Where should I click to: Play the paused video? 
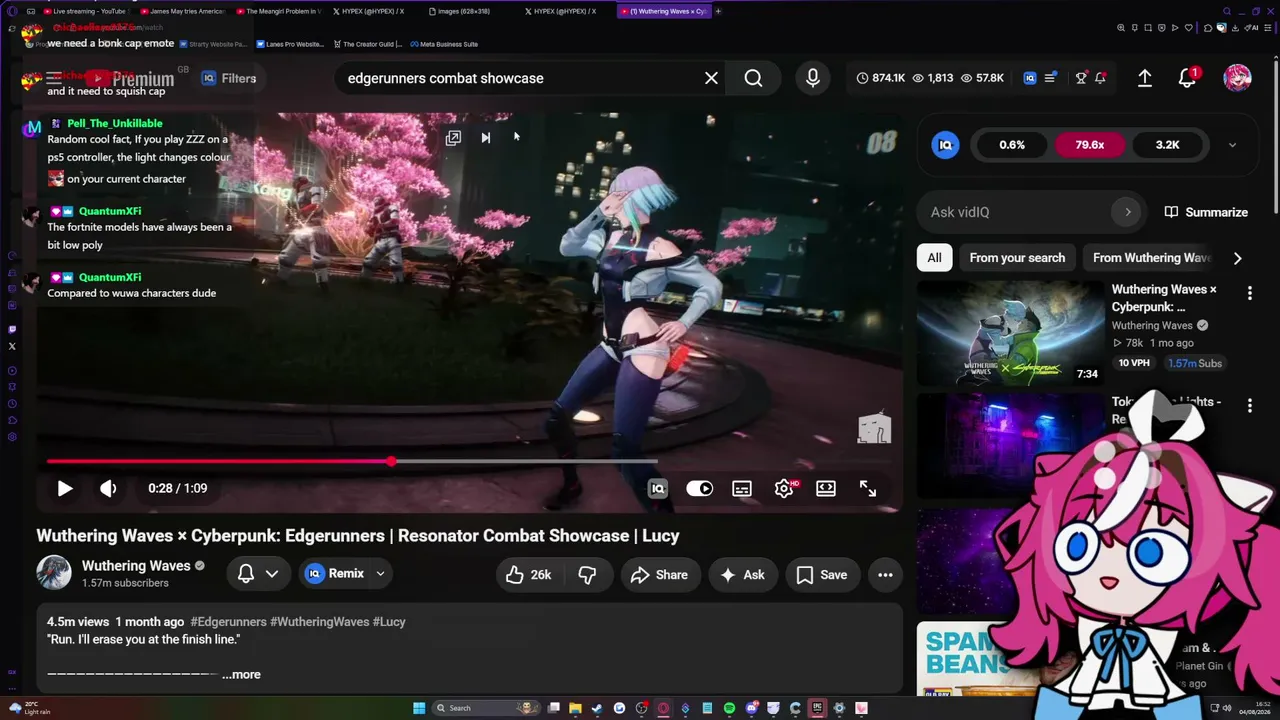[x=64, y=488]
